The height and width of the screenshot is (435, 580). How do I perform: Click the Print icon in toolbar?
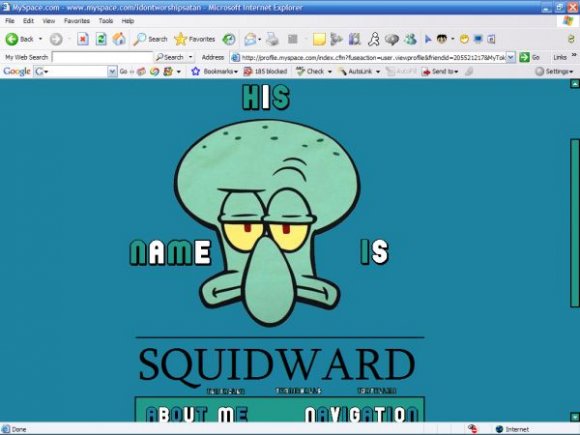tap(272, 39)
